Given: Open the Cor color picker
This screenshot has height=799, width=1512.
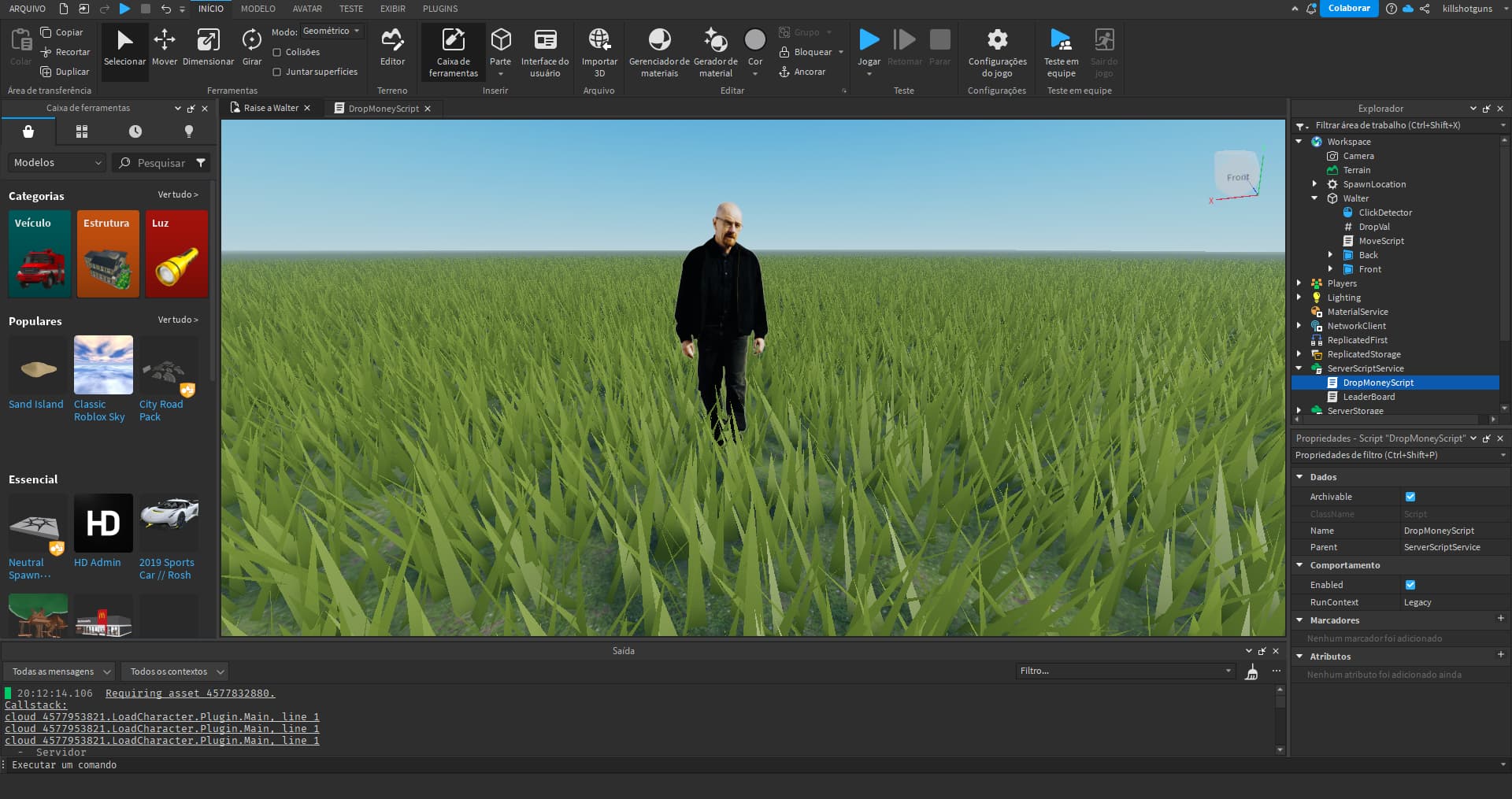Looking at the screenshot, I should pos(755,49).
